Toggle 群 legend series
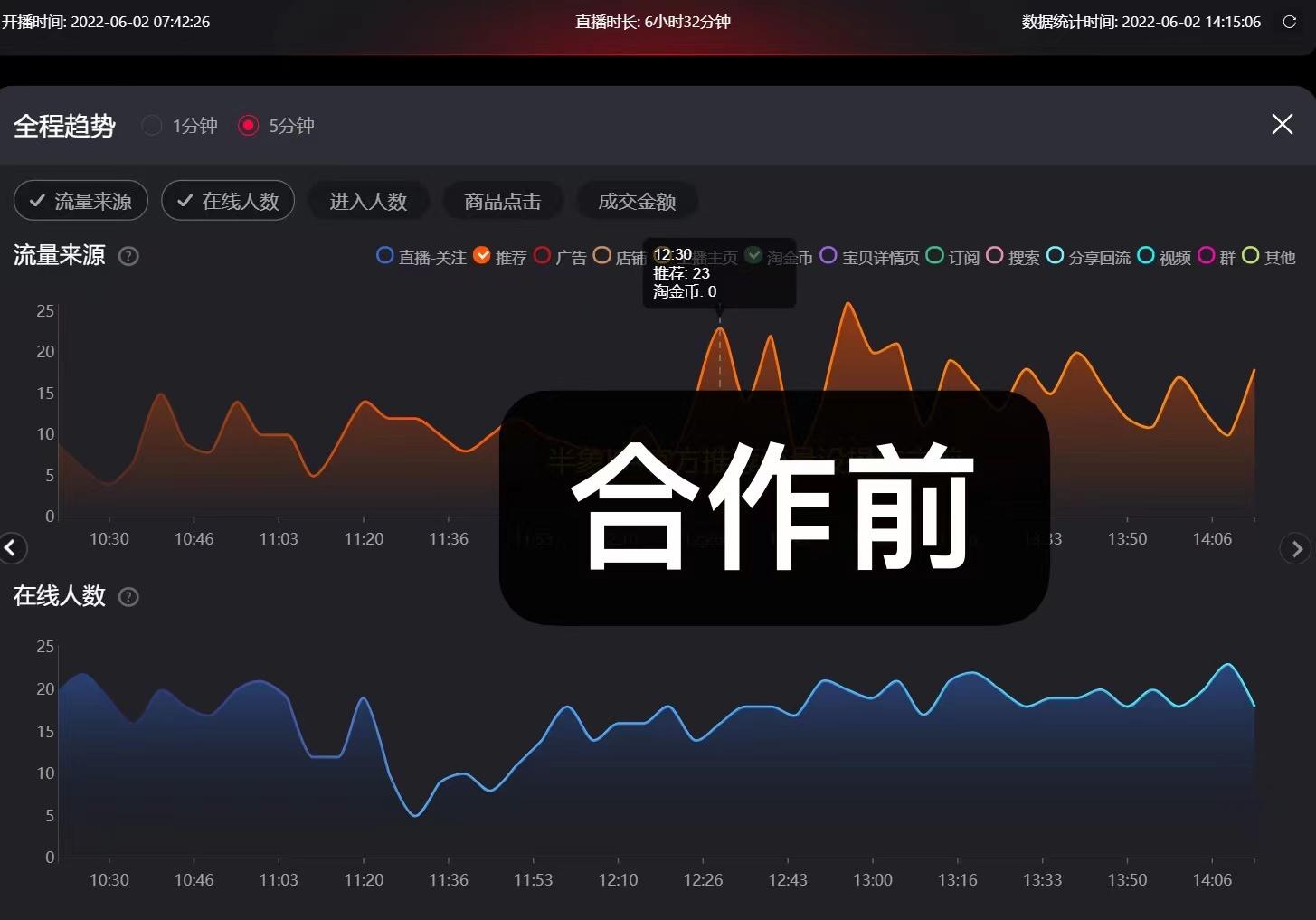Viewport: 1316px width, 920px height. pyautogui.click(x=1217, y=257)
